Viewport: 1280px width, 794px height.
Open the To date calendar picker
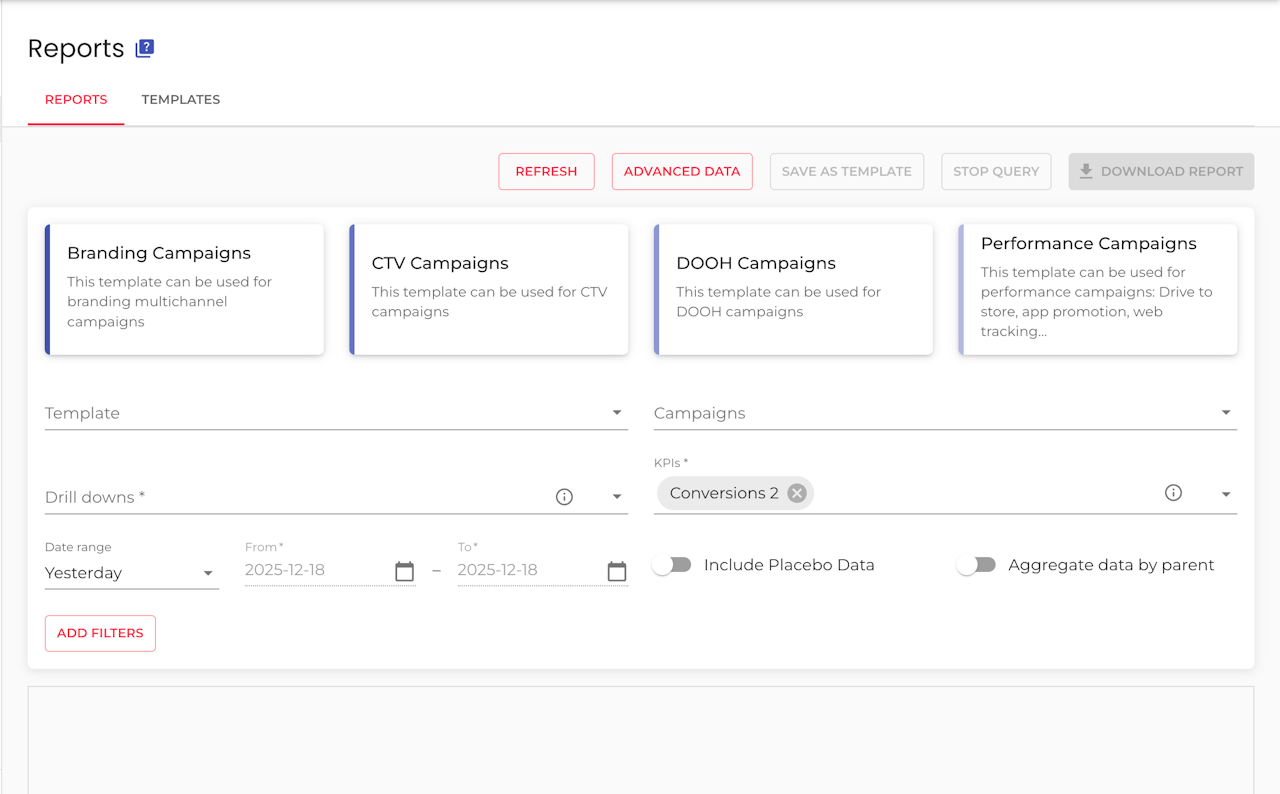coord(617,571)
